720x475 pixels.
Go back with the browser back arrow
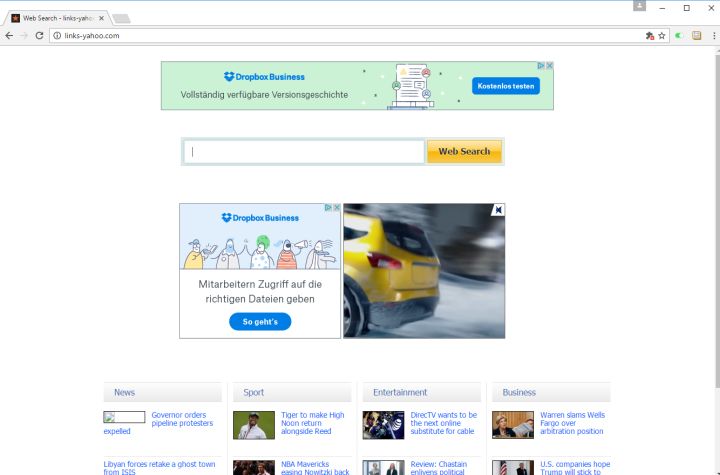click(9, 35)
